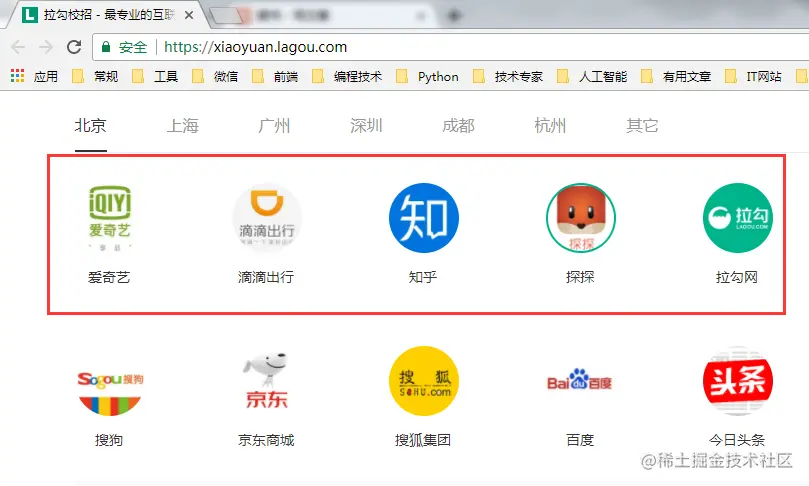809x486 pixels.
Task: Click the JD dog logo icon
Action: point(266,381)
